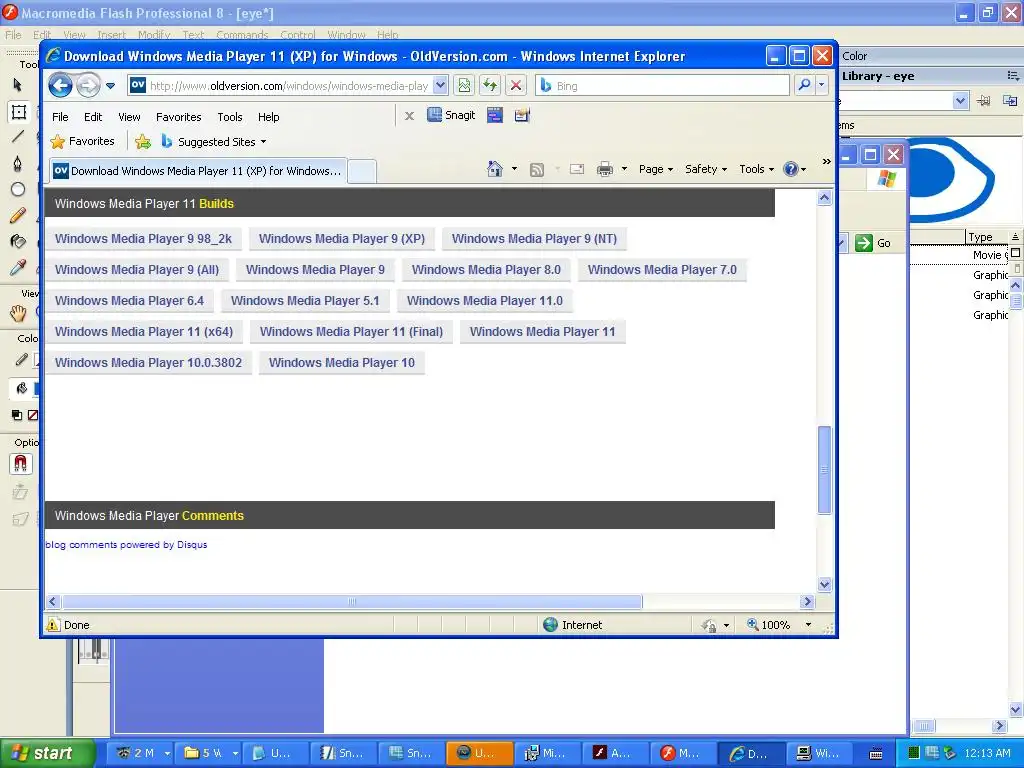Select the Flash Eyedropper tool
The image size is (1024, 768).
pos(18,267)
